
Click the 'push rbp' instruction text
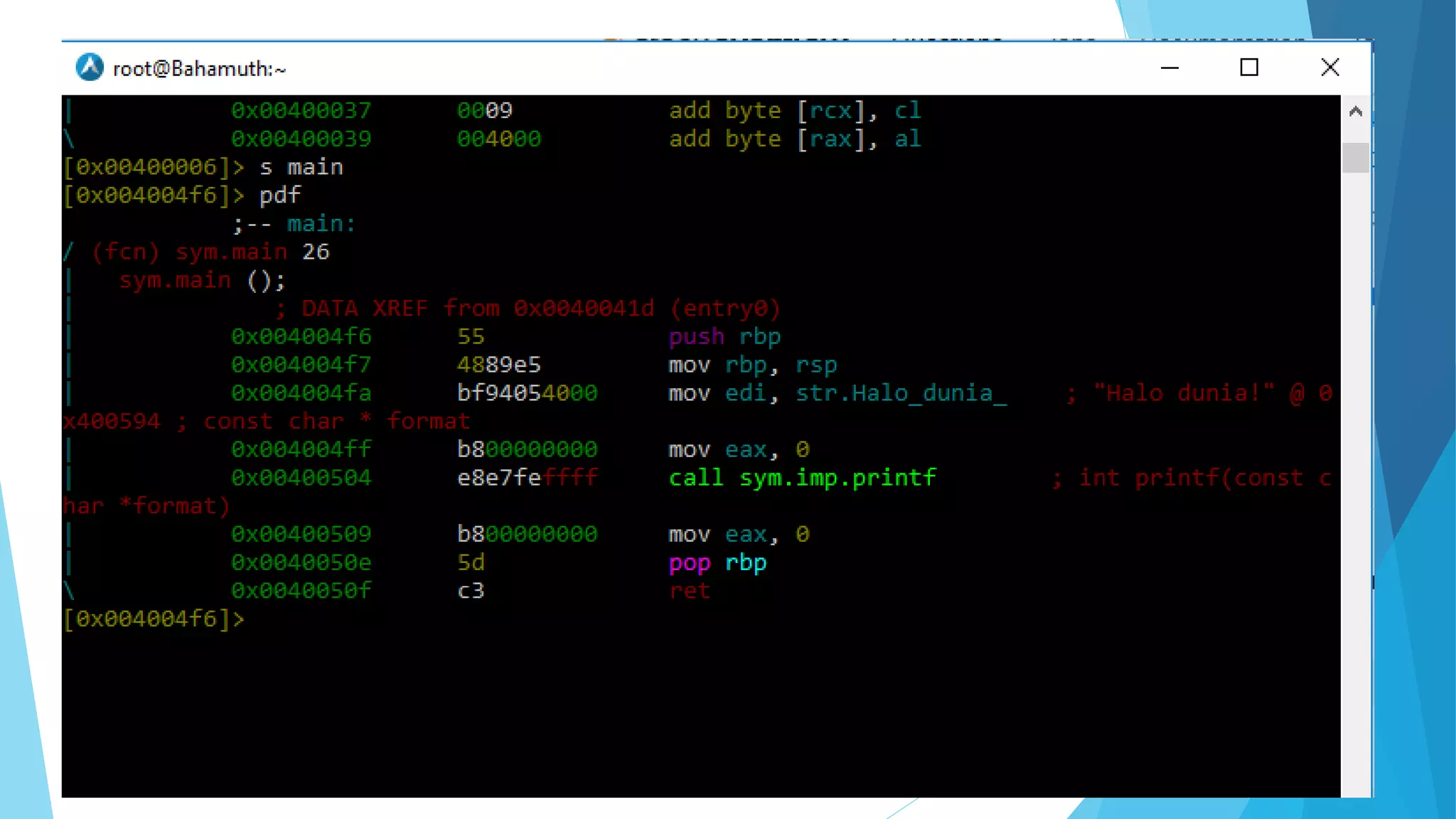[x=724, y=336]
